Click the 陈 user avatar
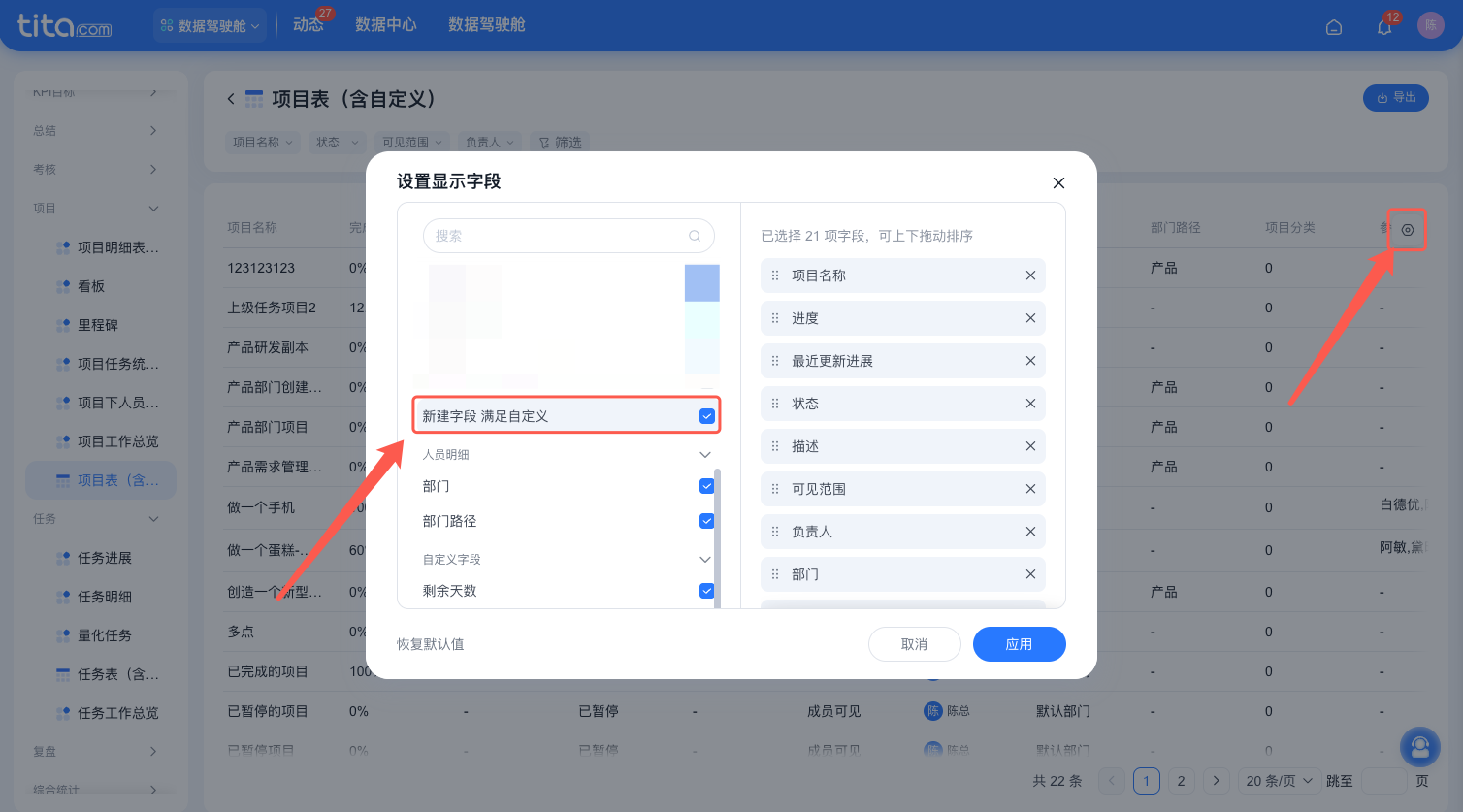 (1431, 24)
